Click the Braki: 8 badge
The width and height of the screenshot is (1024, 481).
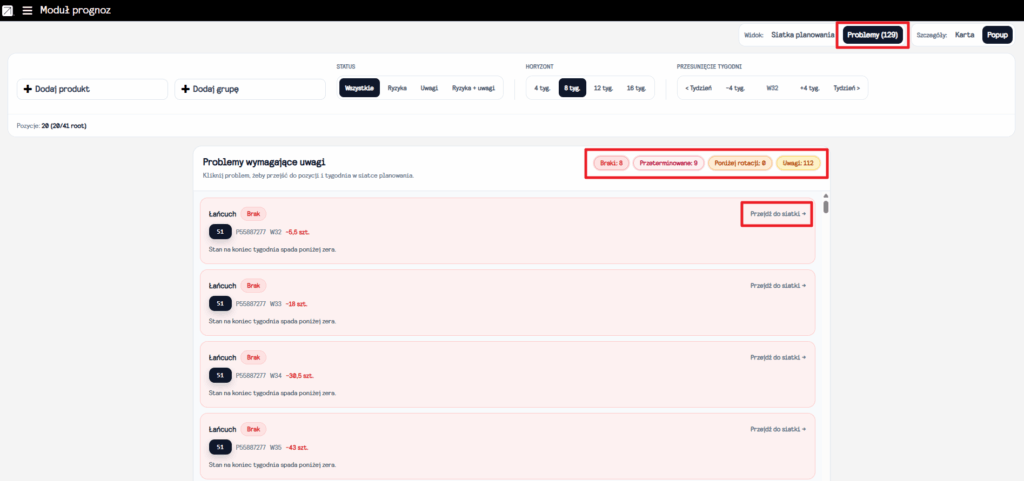tap(611, 163)
